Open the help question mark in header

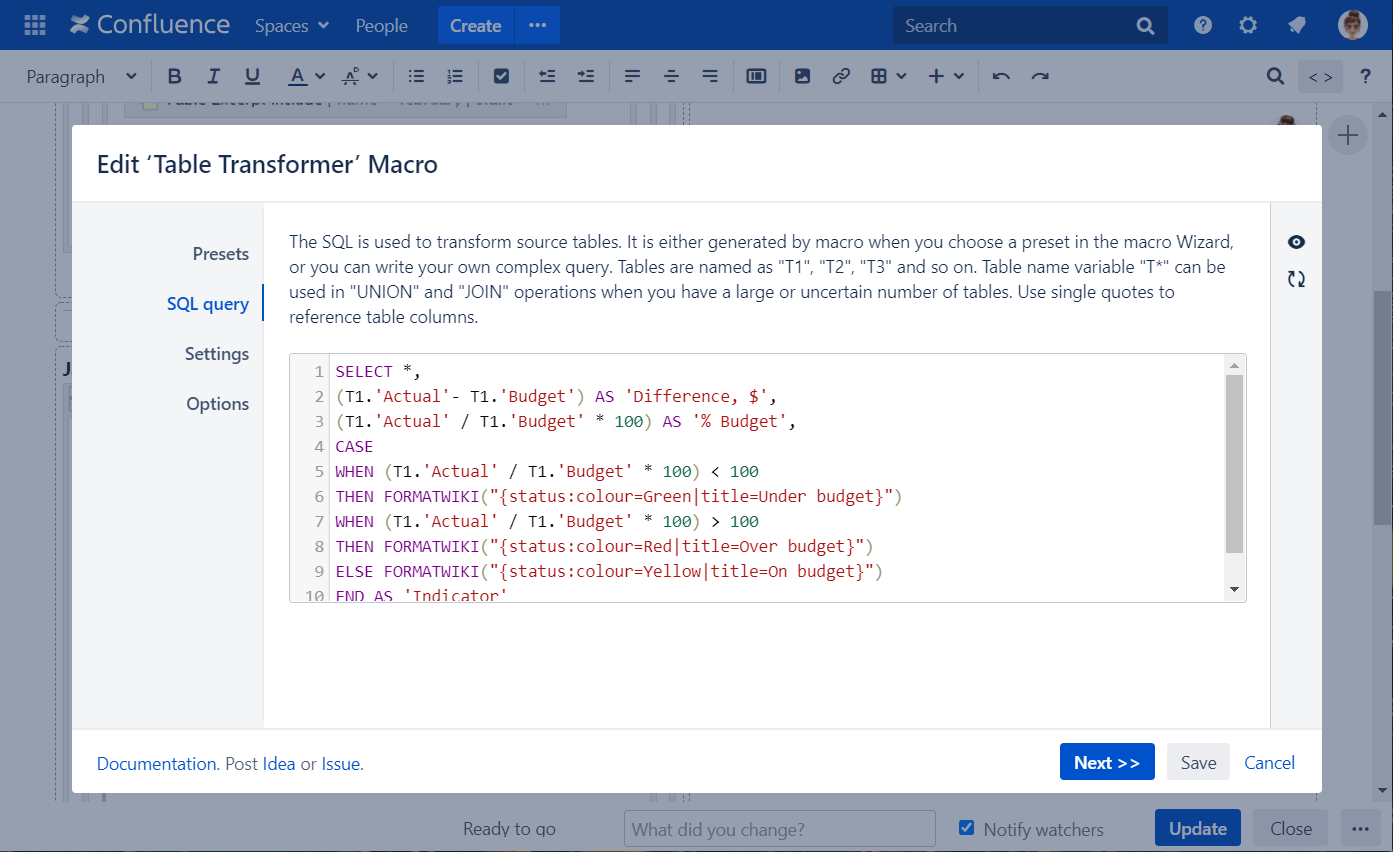click(x=1203, y=25)
